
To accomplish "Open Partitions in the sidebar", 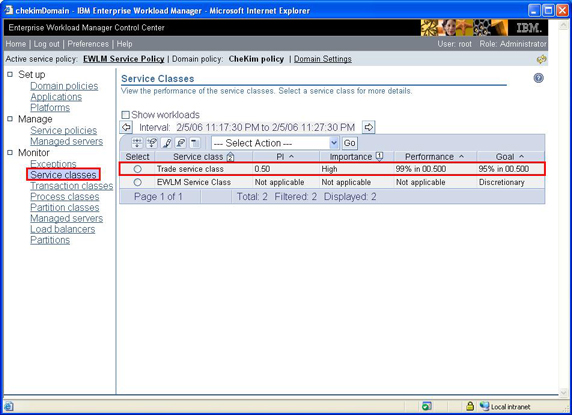I will click(50, 240).
